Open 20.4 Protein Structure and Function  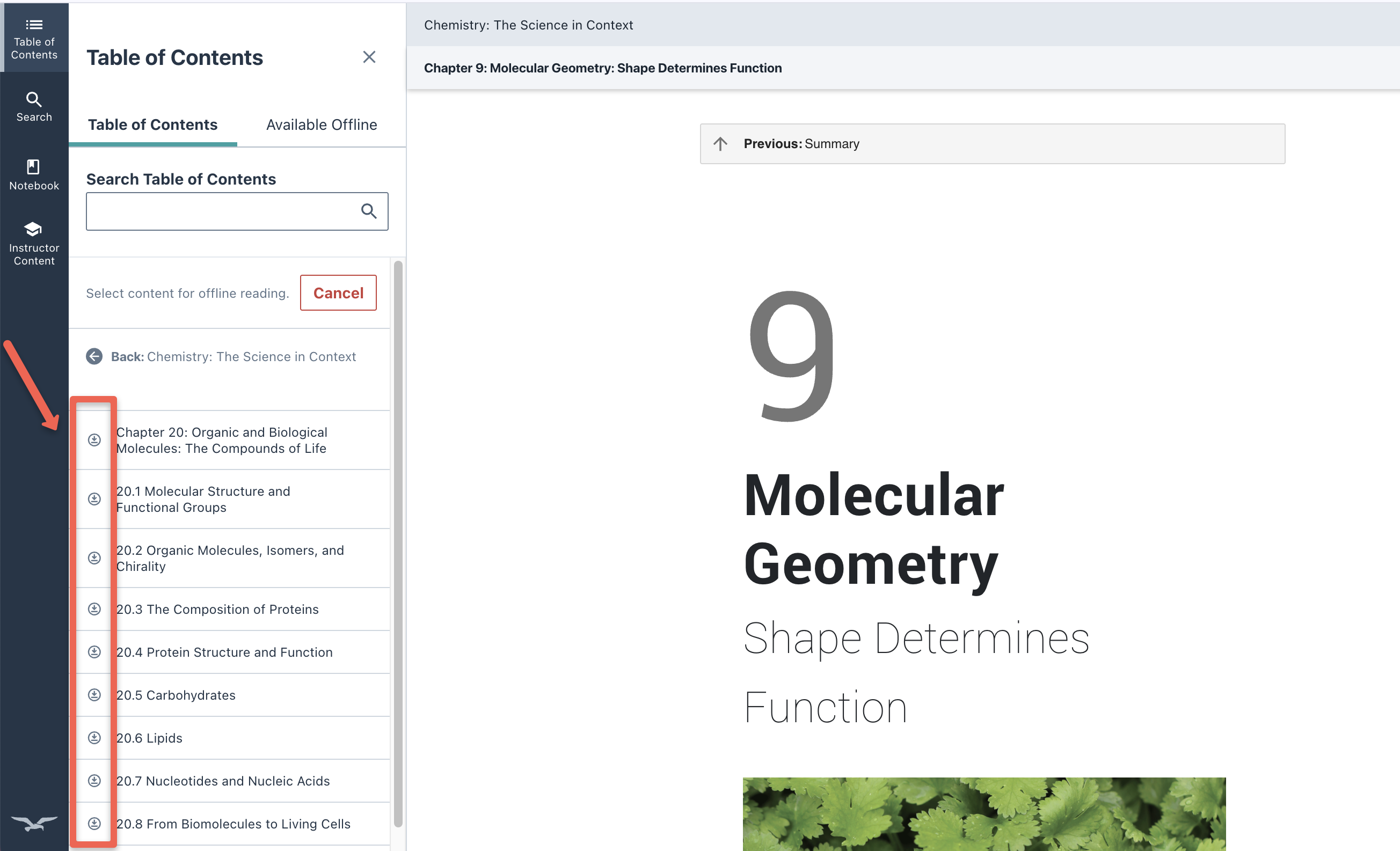(224, 652)
